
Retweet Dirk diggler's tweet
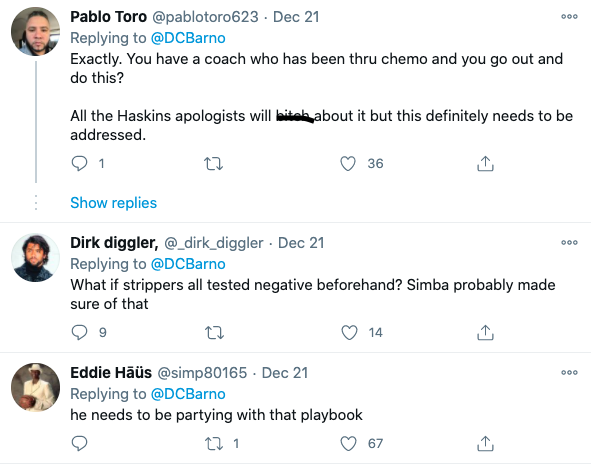click(x=214, y=333)
